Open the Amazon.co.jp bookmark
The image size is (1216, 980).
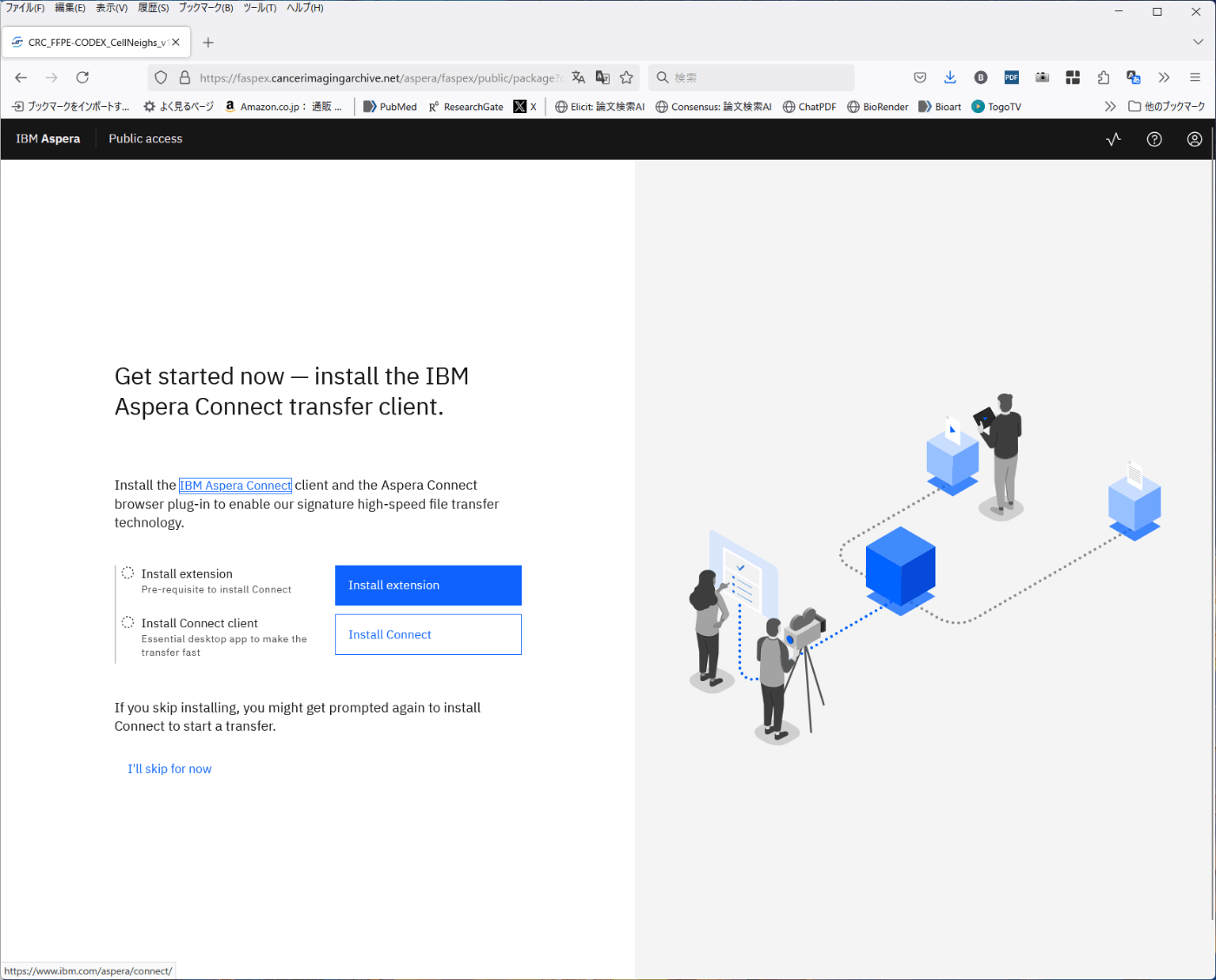click(282, 107)
